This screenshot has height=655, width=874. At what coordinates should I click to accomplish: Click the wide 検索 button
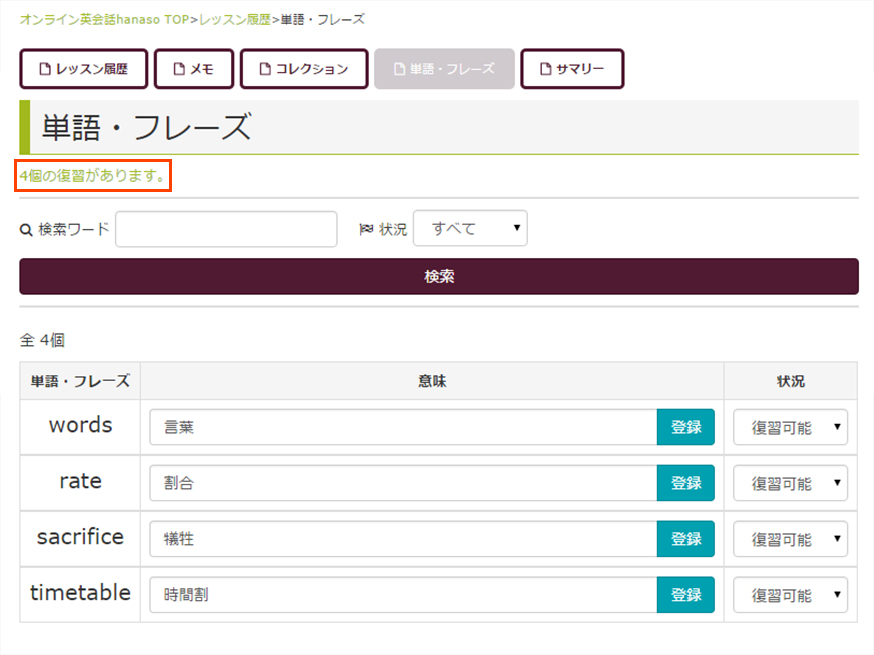point(439,276)
